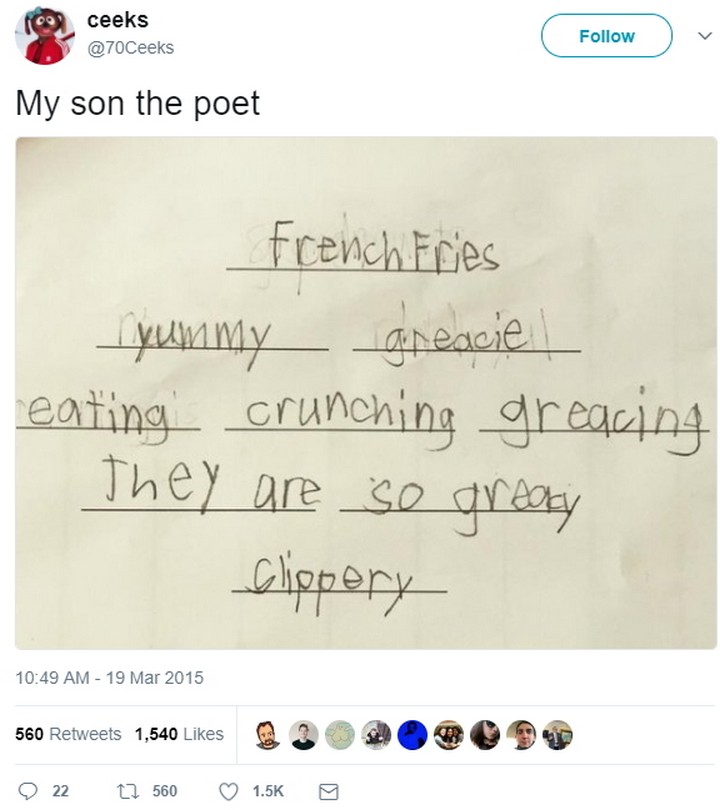720x810 pixels.
Task: View the 560 Retweets list
Action: (68, 734)
